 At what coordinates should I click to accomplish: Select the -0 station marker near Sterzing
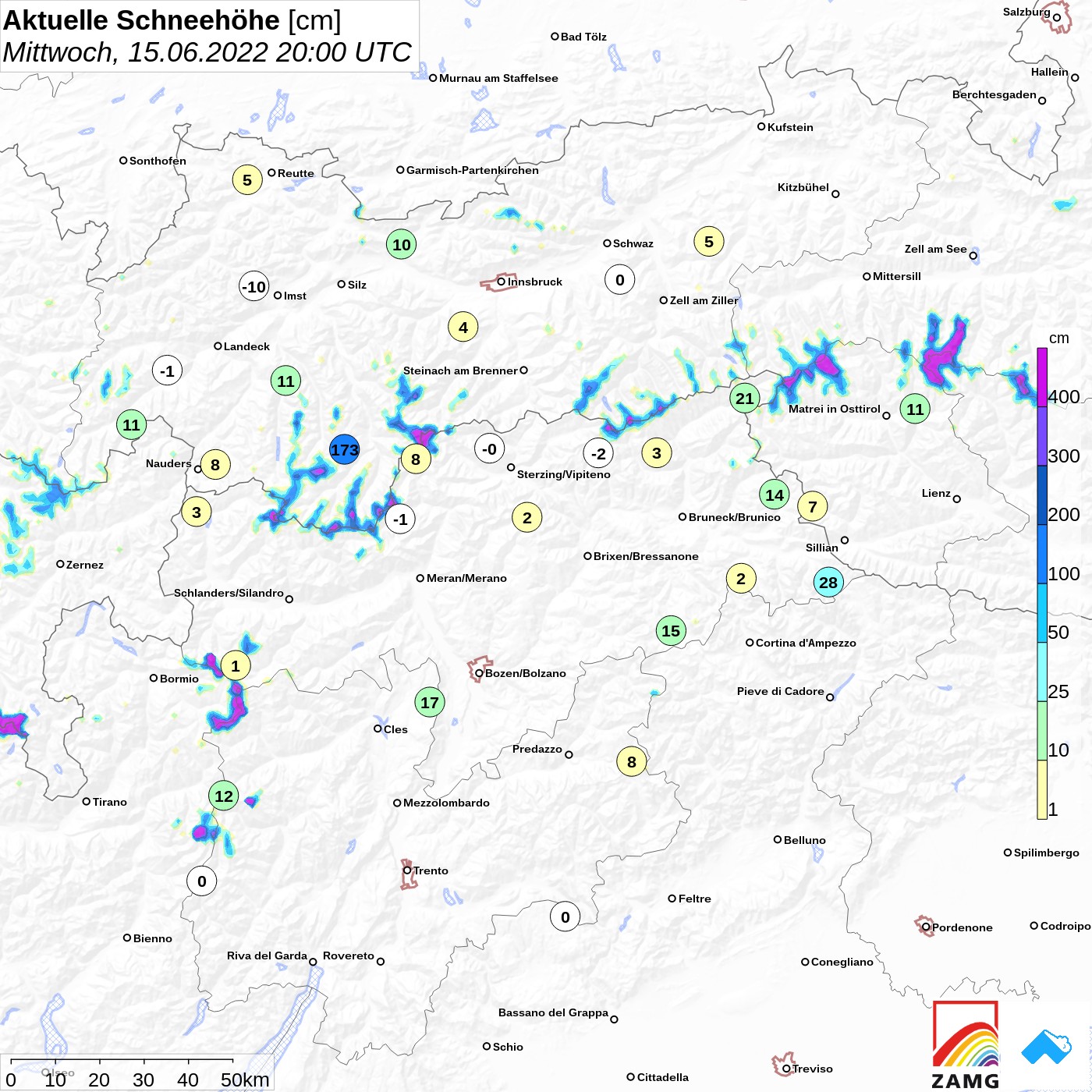[x=490, y=448]
